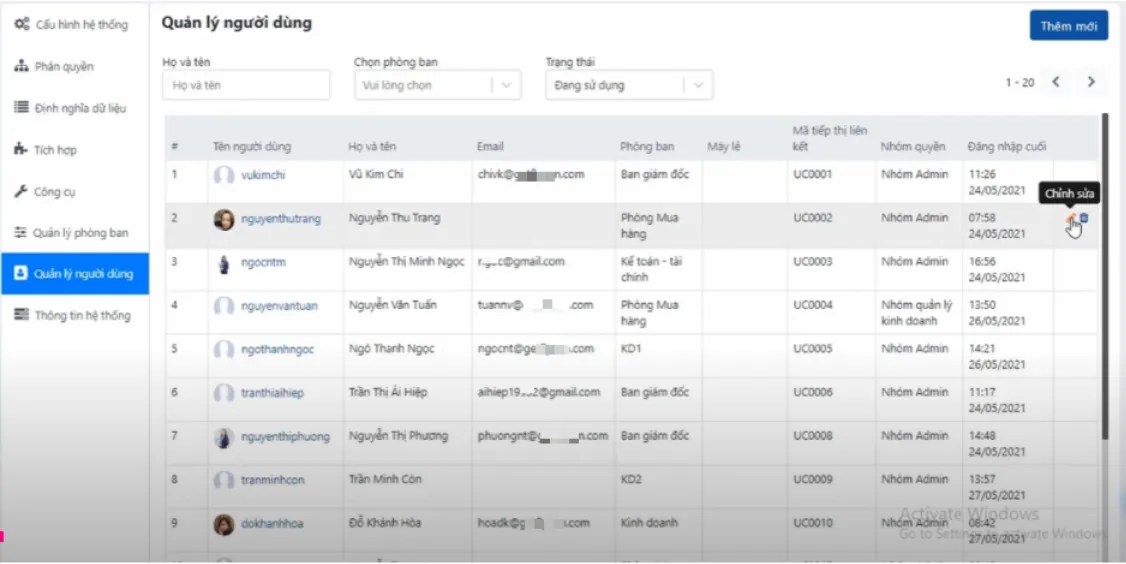This screenshot has height=564, width=1126.
Task: Click avatar of user vukimchi
Action: (224, 175)
